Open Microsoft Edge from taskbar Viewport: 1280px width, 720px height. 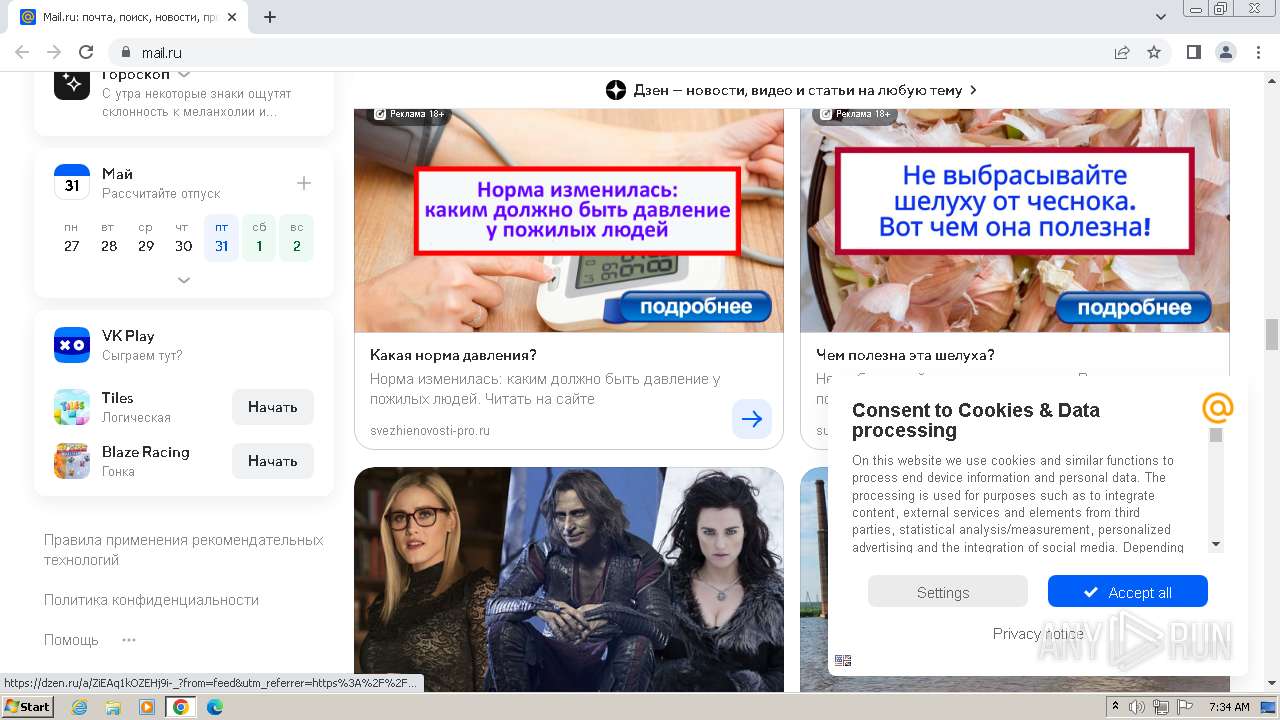click(x=215, y=707)
